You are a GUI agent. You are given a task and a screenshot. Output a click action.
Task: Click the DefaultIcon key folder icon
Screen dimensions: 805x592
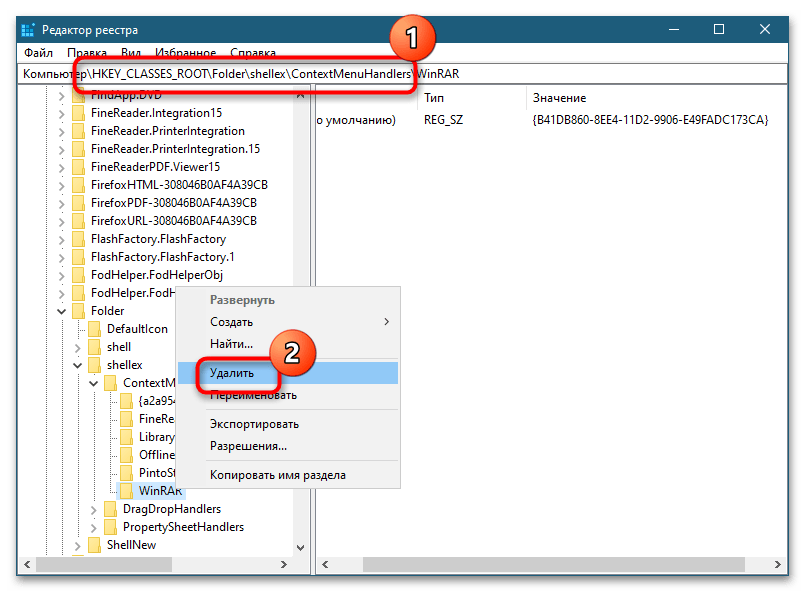(94, 329)
